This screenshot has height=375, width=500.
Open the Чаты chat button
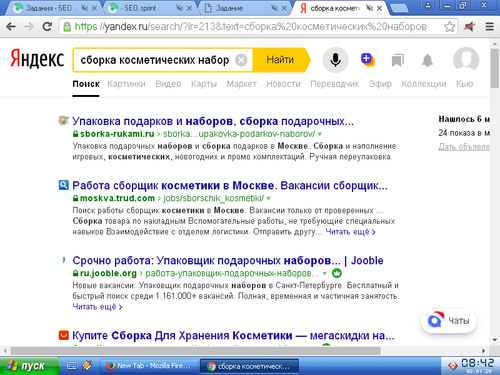(449, 321)
